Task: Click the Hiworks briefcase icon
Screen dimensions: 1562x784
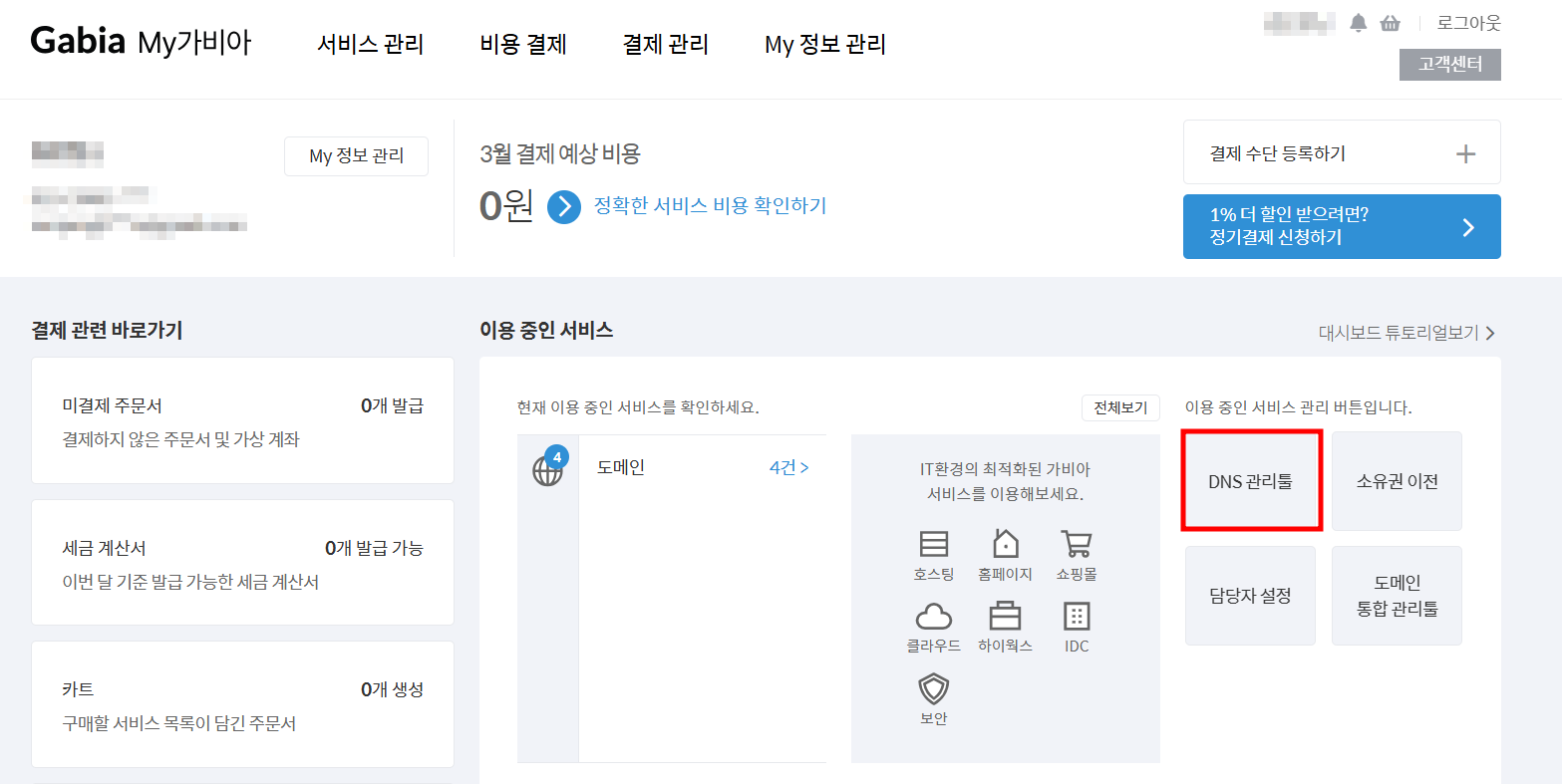Action: [x=1005, y=616]
